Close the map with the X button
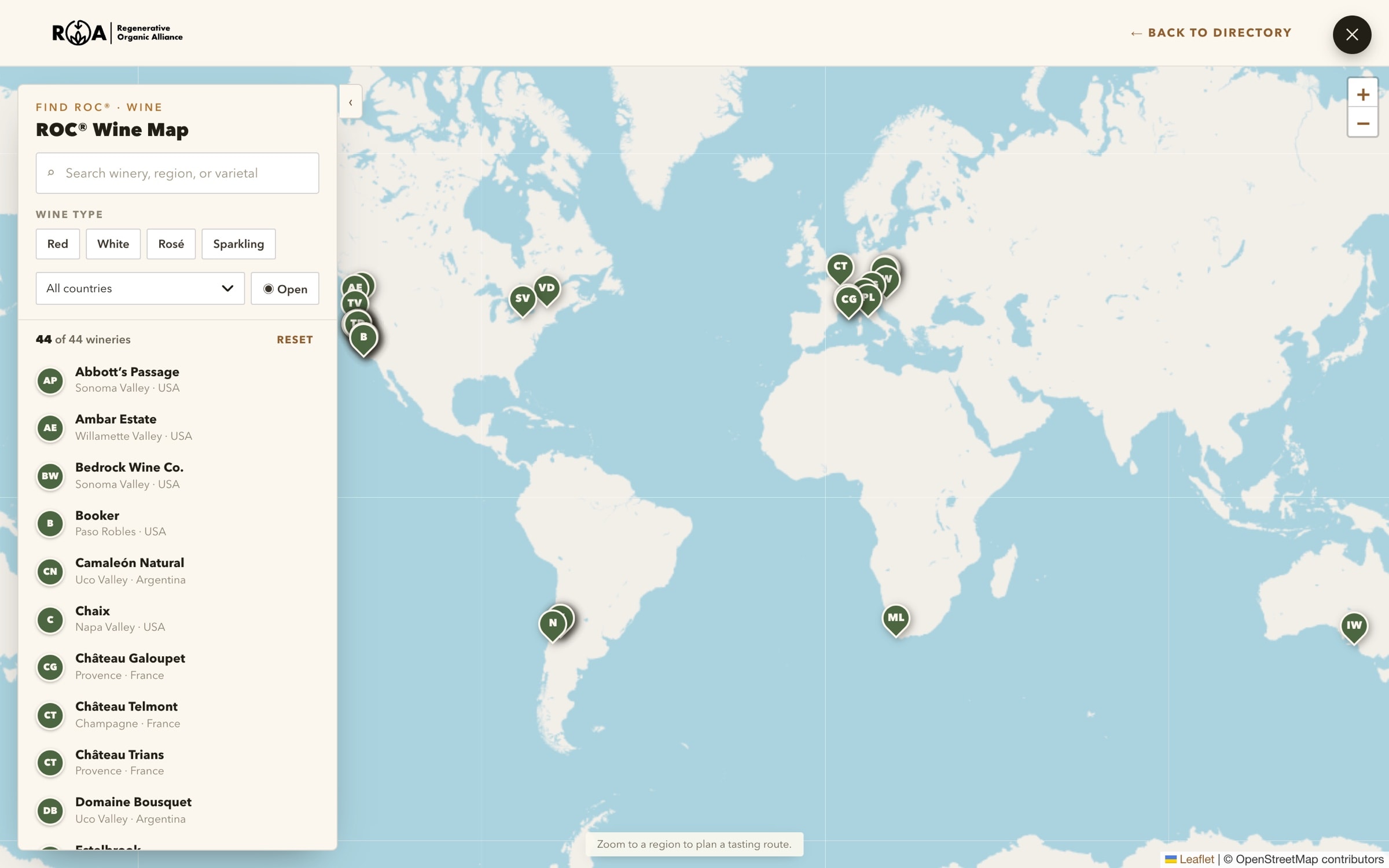The width and height of the screenshot is (1389, 868). [x=1351, y=35]
